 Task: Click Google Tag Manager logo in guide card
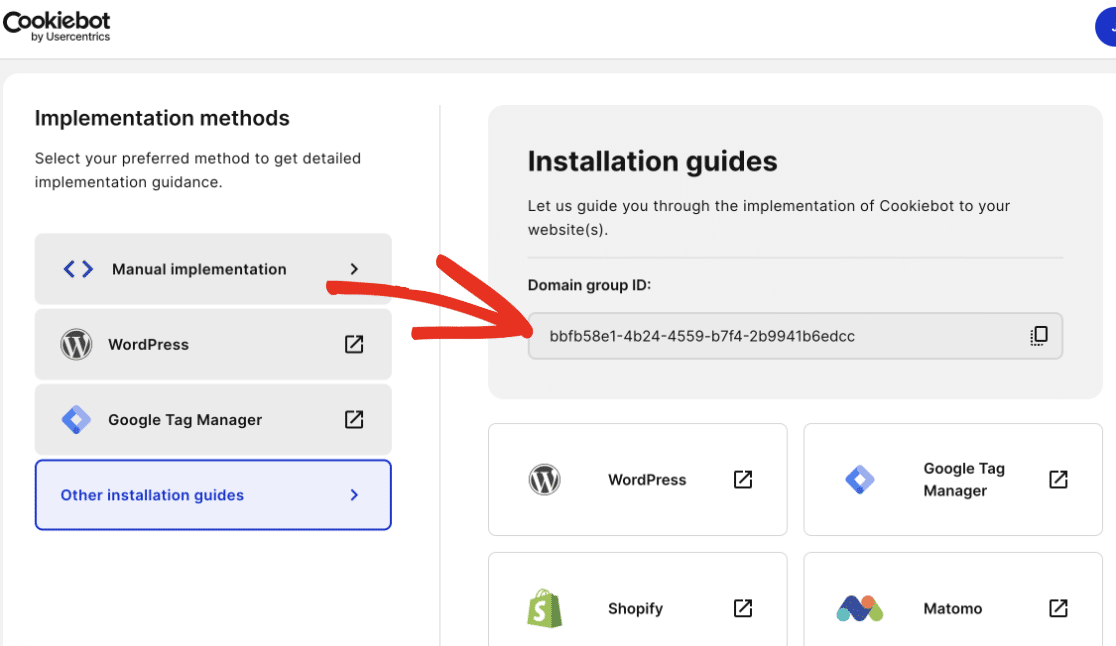860,480
